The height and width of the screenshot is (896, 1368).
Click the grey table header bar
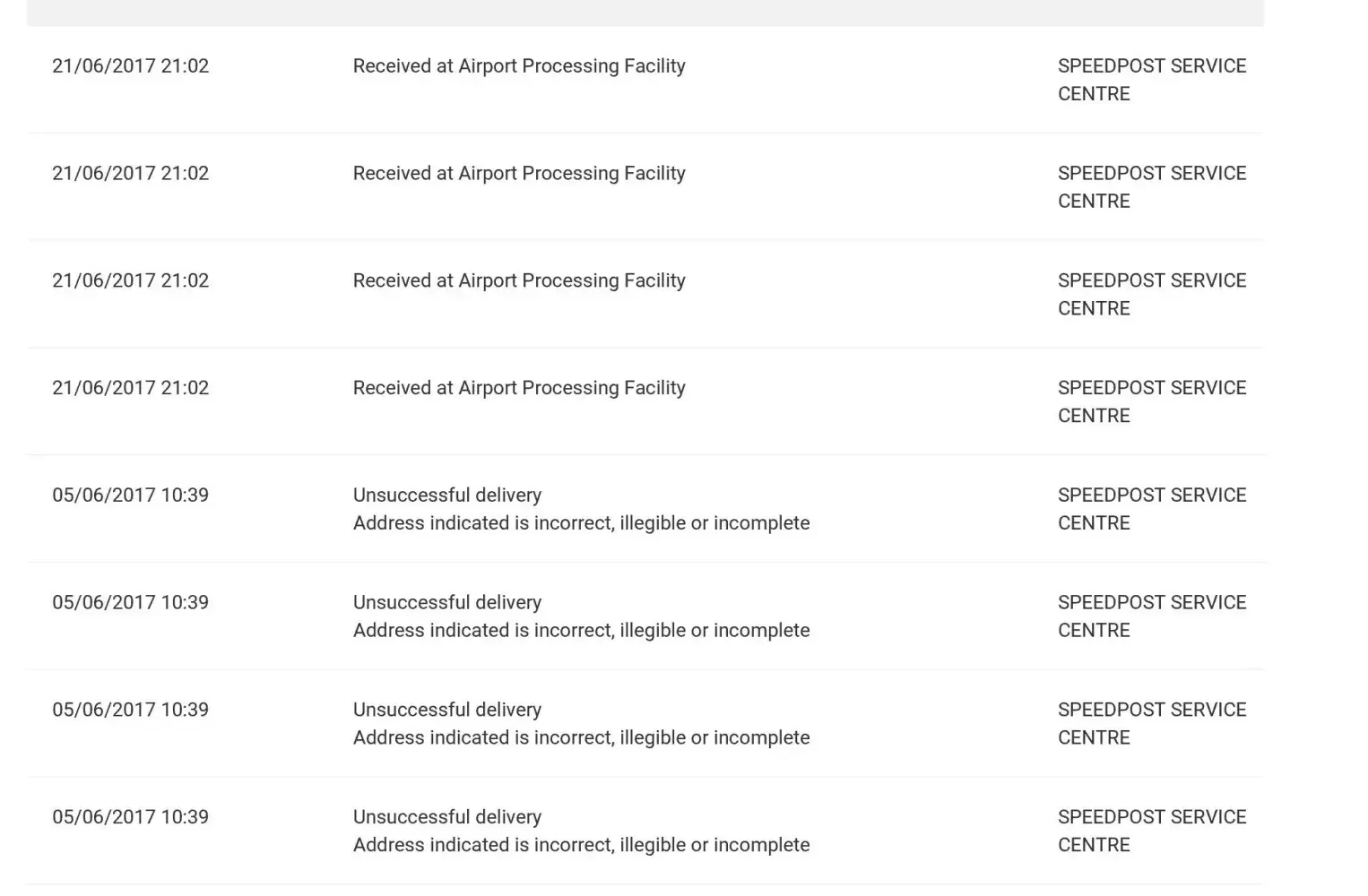645,13
